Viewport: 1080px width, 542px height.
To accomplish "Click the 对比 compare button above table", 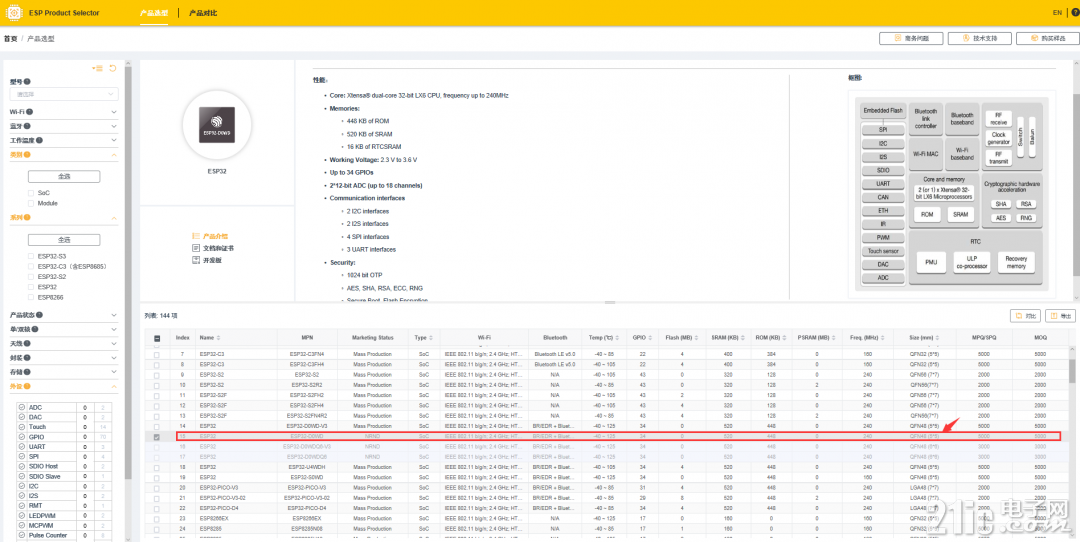I will pos(1025,316).
